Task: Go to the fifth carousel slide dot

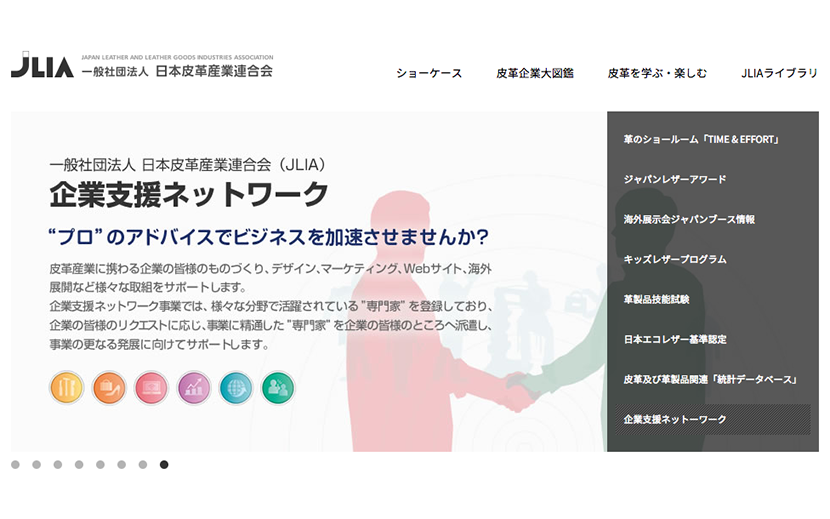Action: click(100, 464)
